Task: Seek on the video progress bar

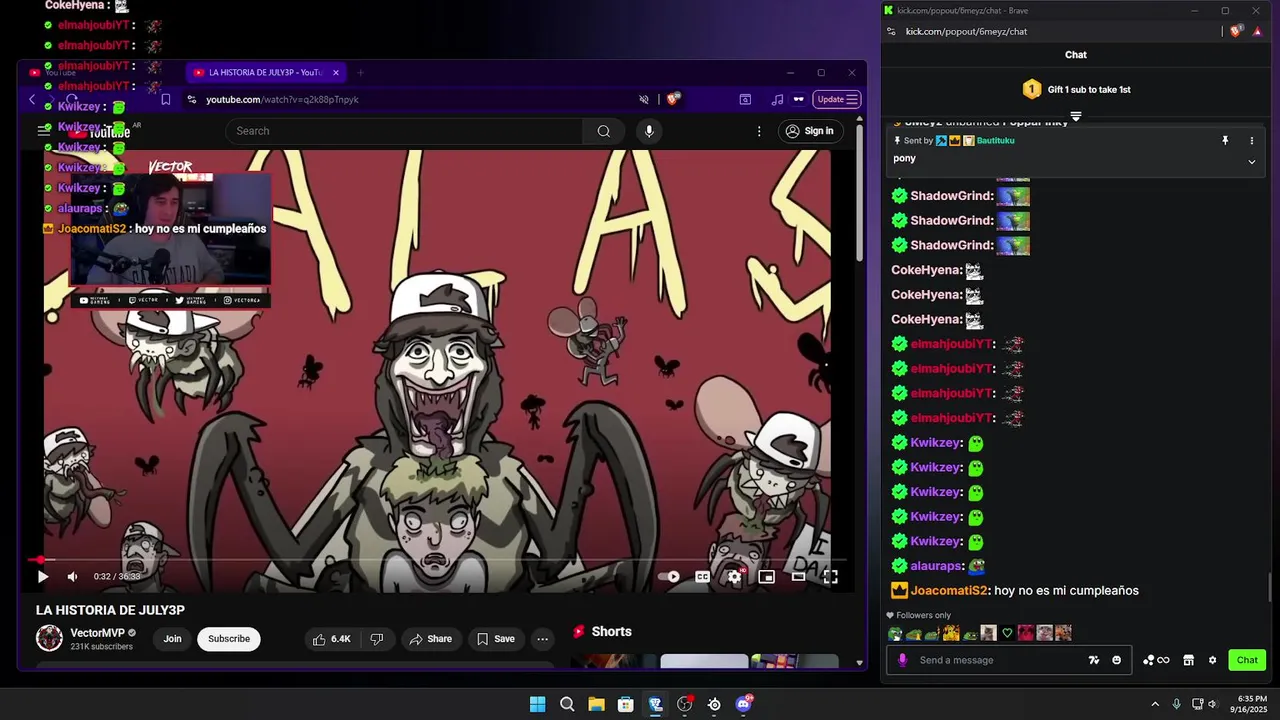Action: click(440, 560)
